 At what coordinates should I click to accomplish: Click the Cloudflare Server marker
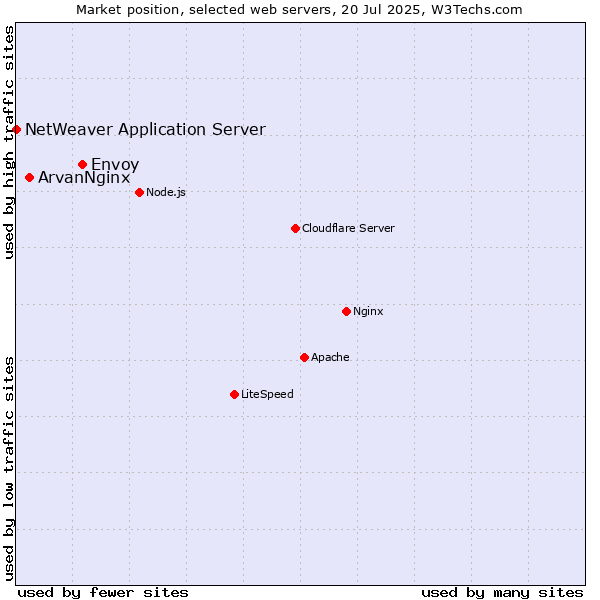point(295,228)
